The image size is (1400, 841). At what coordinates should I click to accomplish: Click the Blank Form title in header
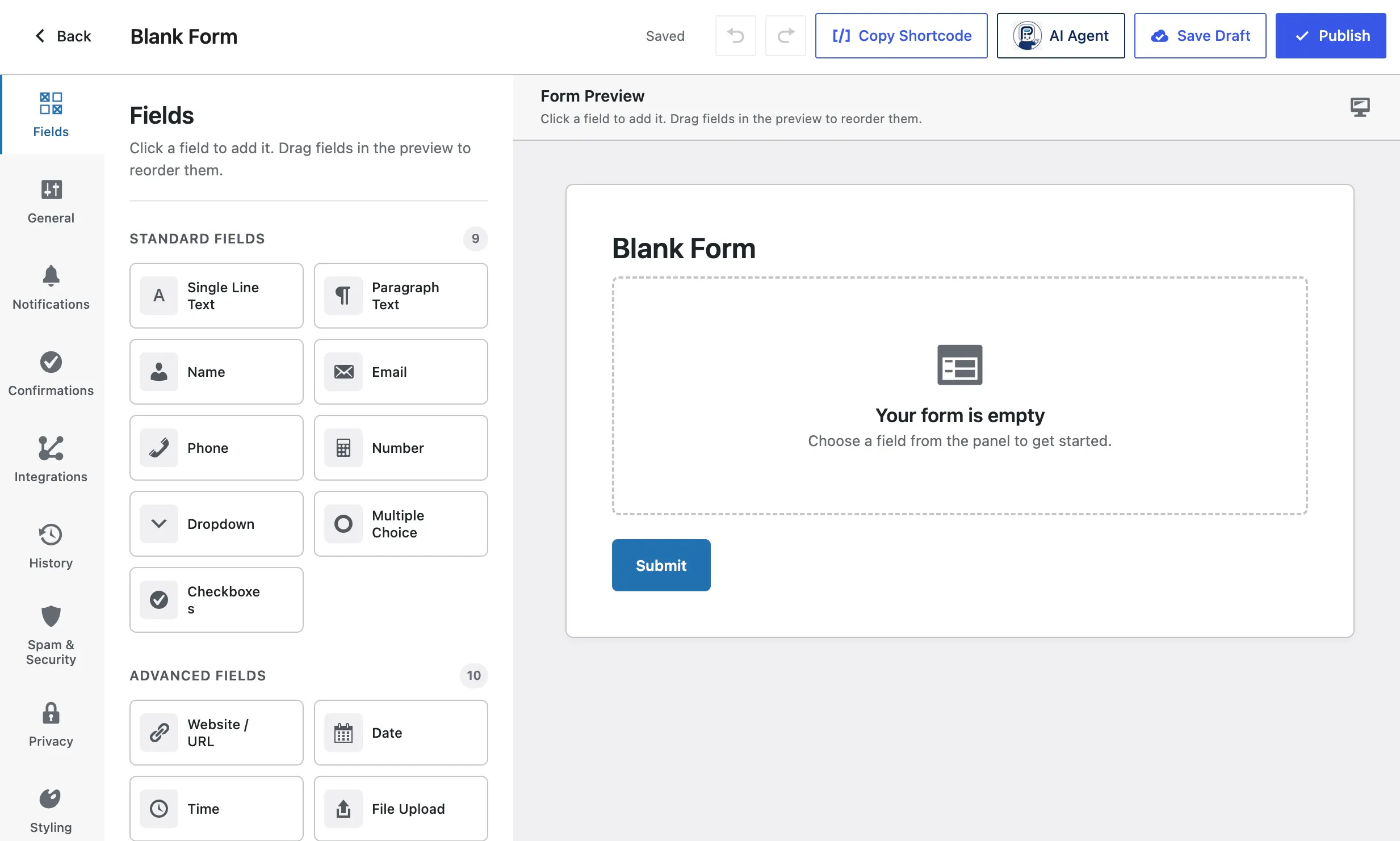[x=184, y=36]
